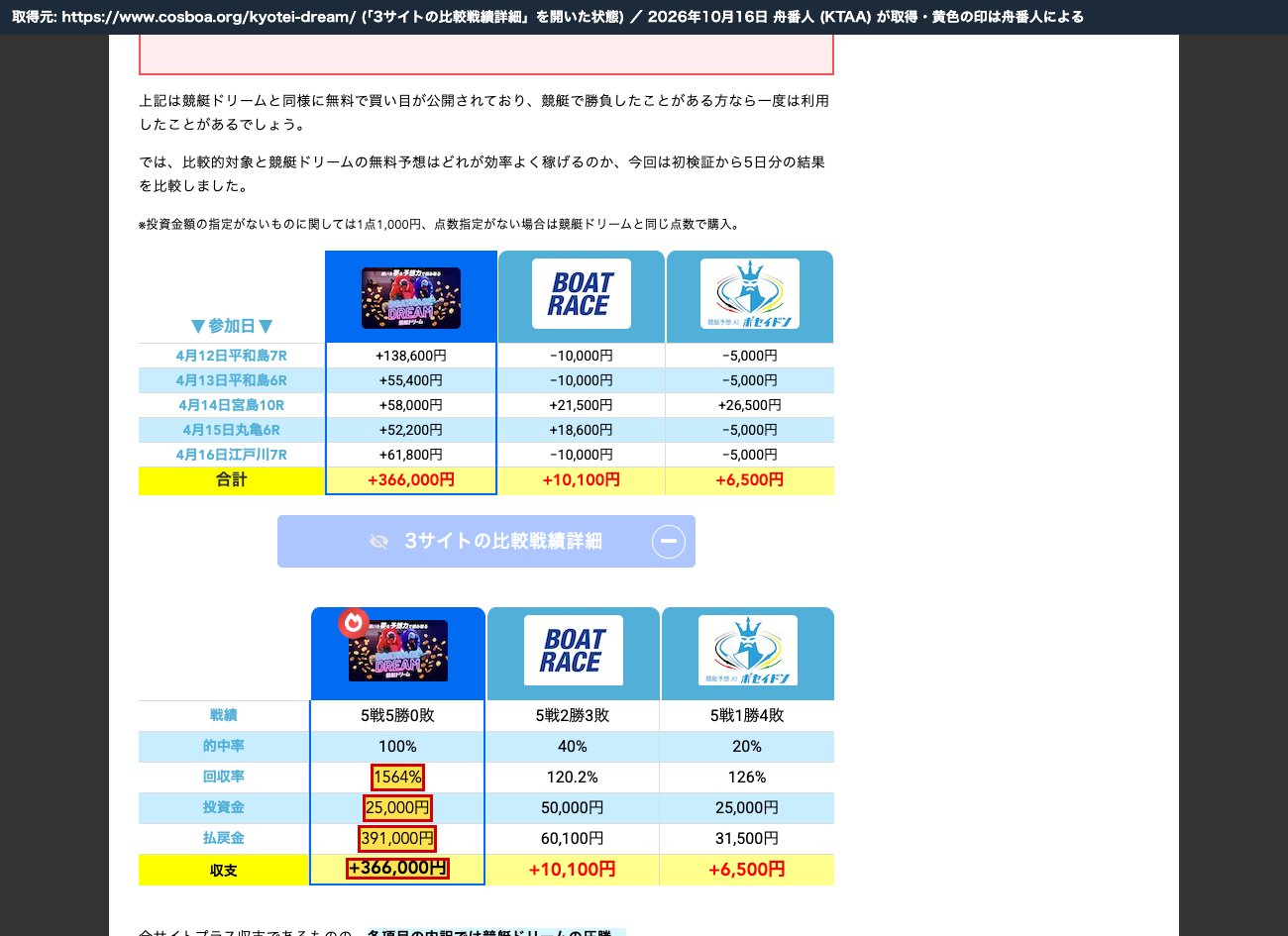Click the crossed-eye icon on comparison button
This screenshot has width=1288, height=936.
[378, 541]
